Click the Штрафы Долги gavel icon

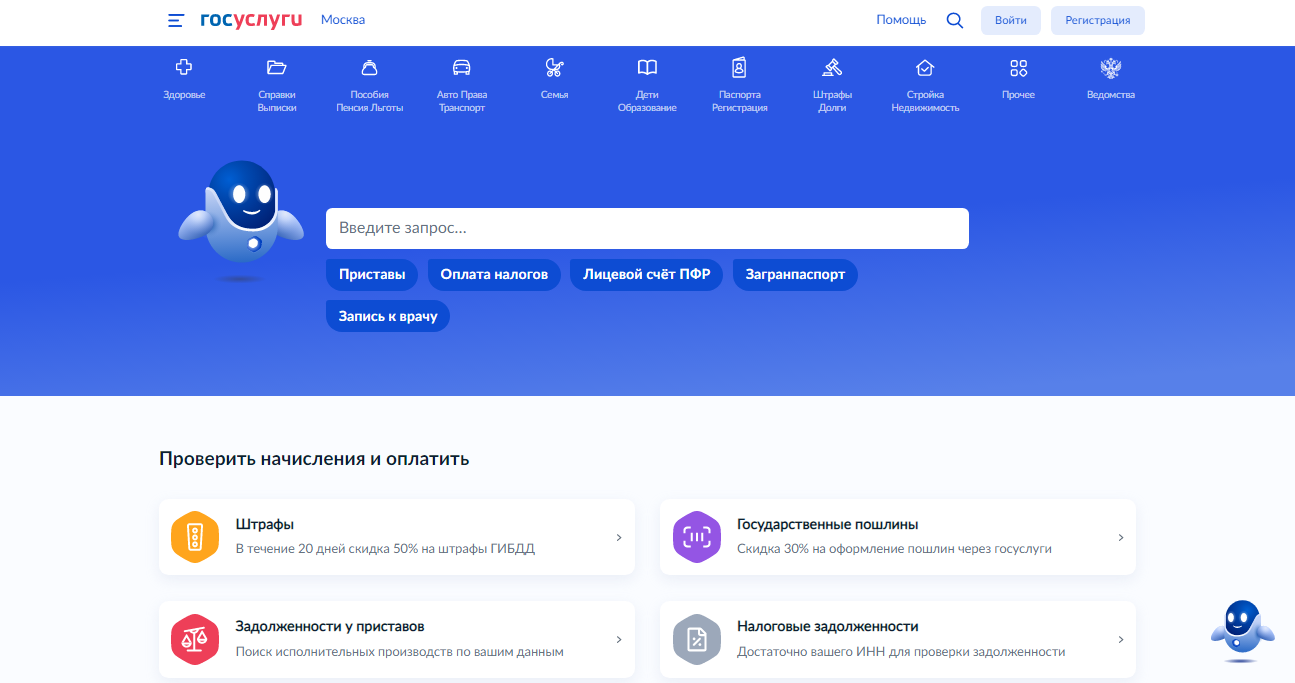tap(832, 68)
